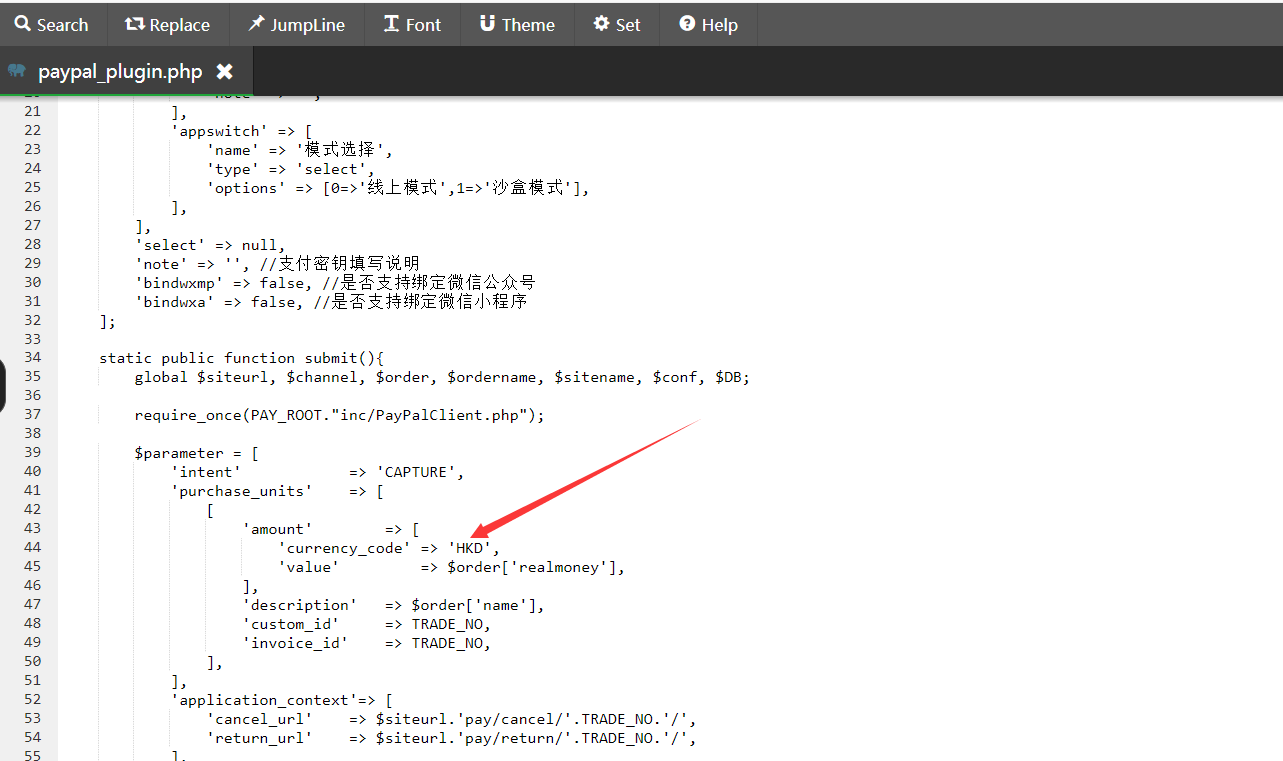This screenshot has width=1283, height=761.
Task: Click the magnifier icon beside Search
Action: pos(23,24)
